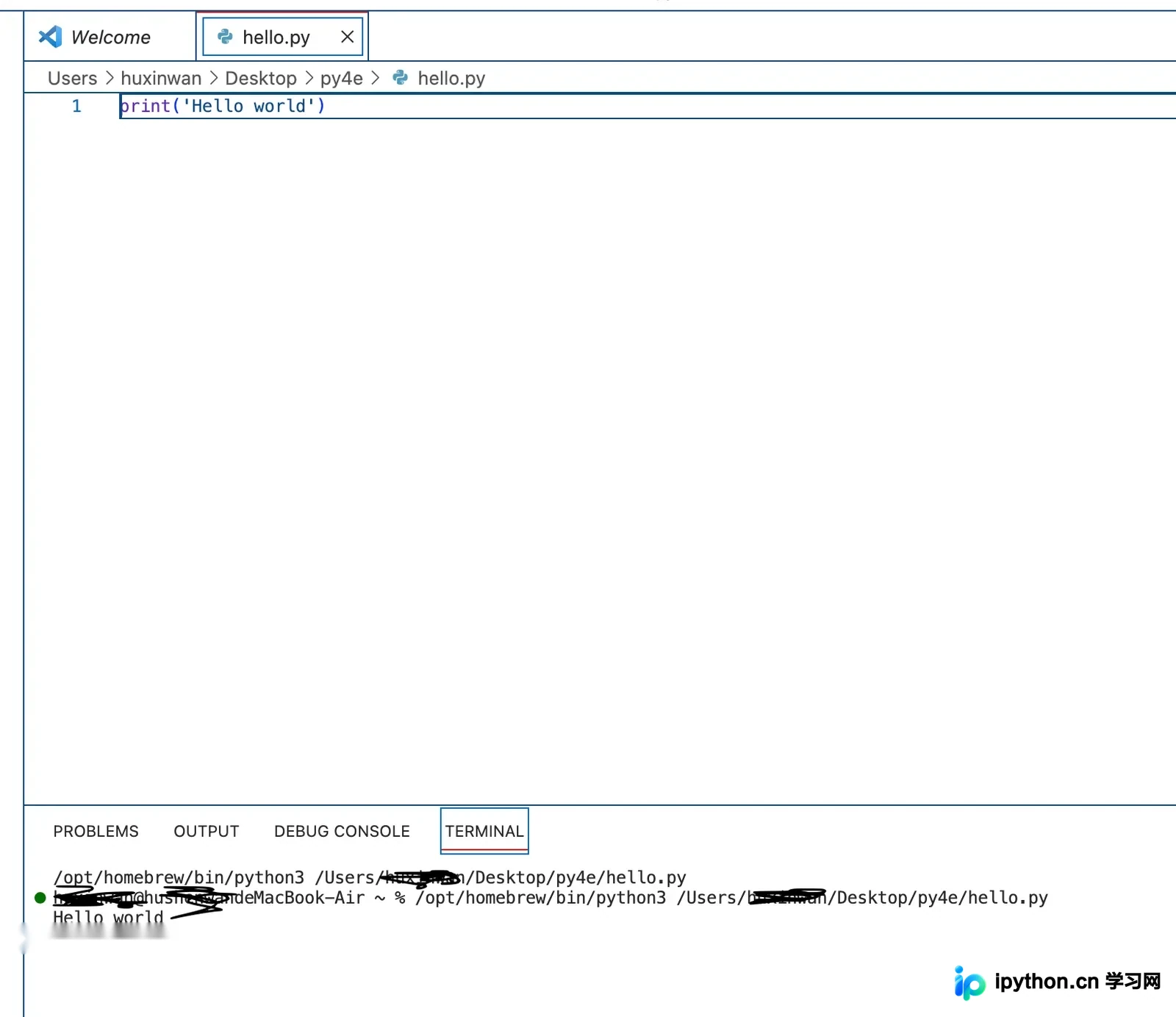Image resolution: width=1176 pixels, height=1017 pixels.
Task: Expand chevron after Users in breadcrumb
Action: coord(110,78)
